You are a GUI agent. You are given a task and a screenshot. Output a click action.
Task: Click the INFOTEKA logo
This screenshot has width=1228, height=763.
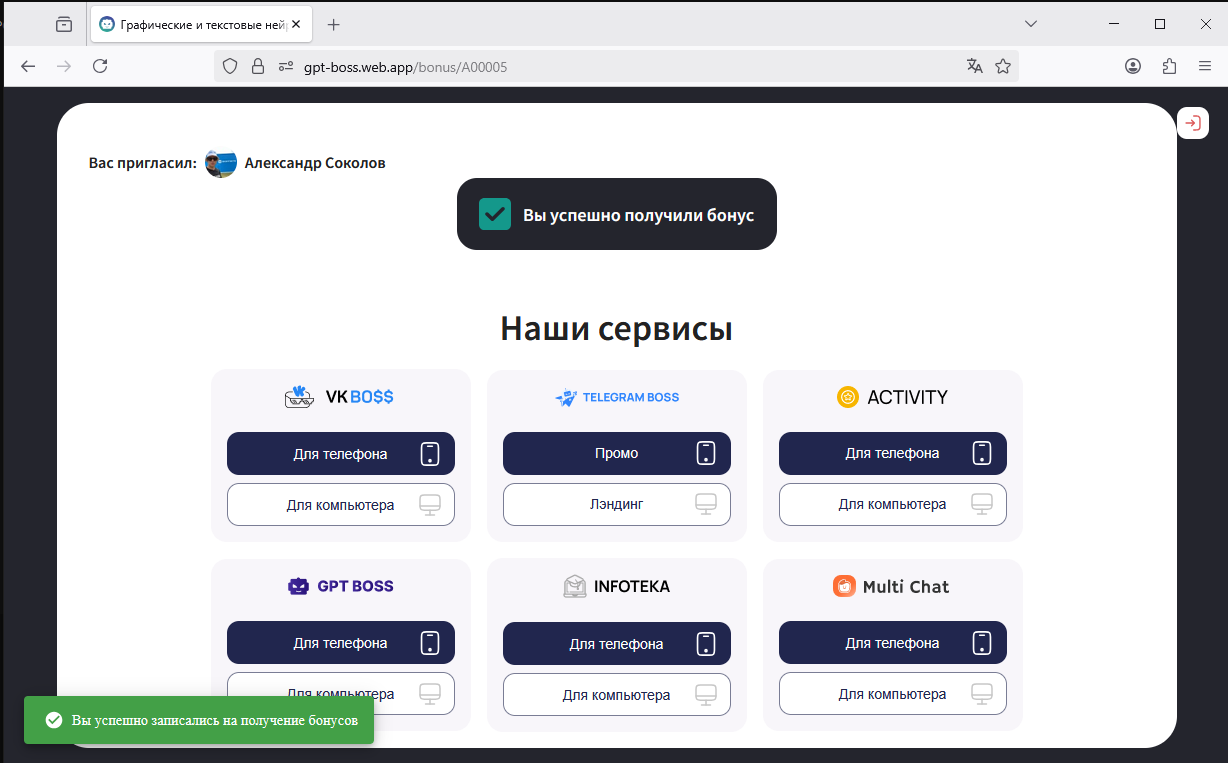pos(616,586)
